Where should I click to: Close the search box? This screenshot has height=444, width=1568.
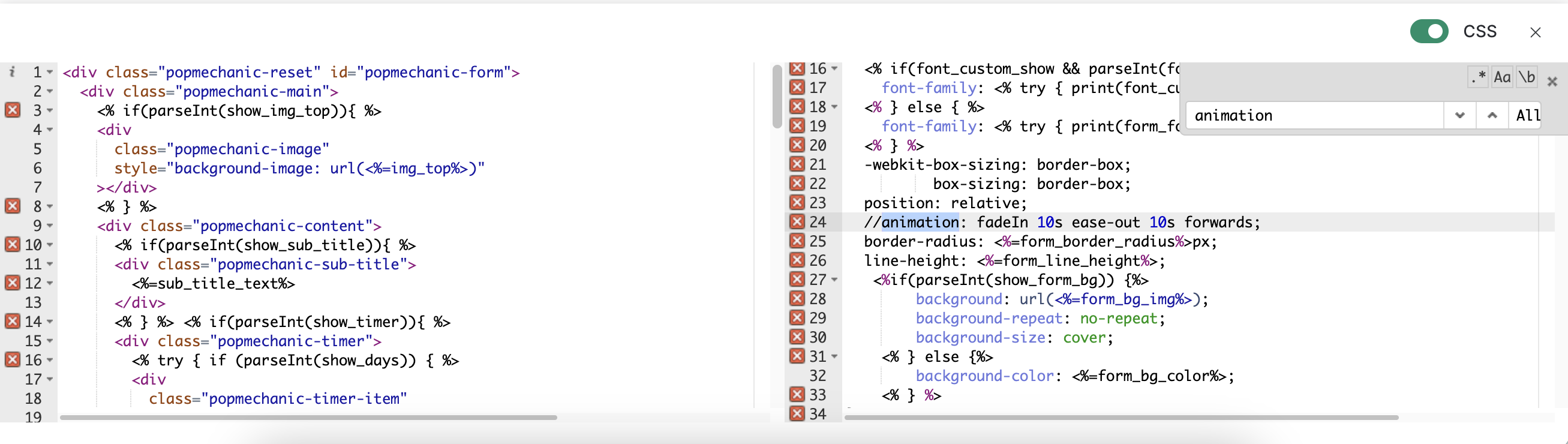click(1552, 82)
